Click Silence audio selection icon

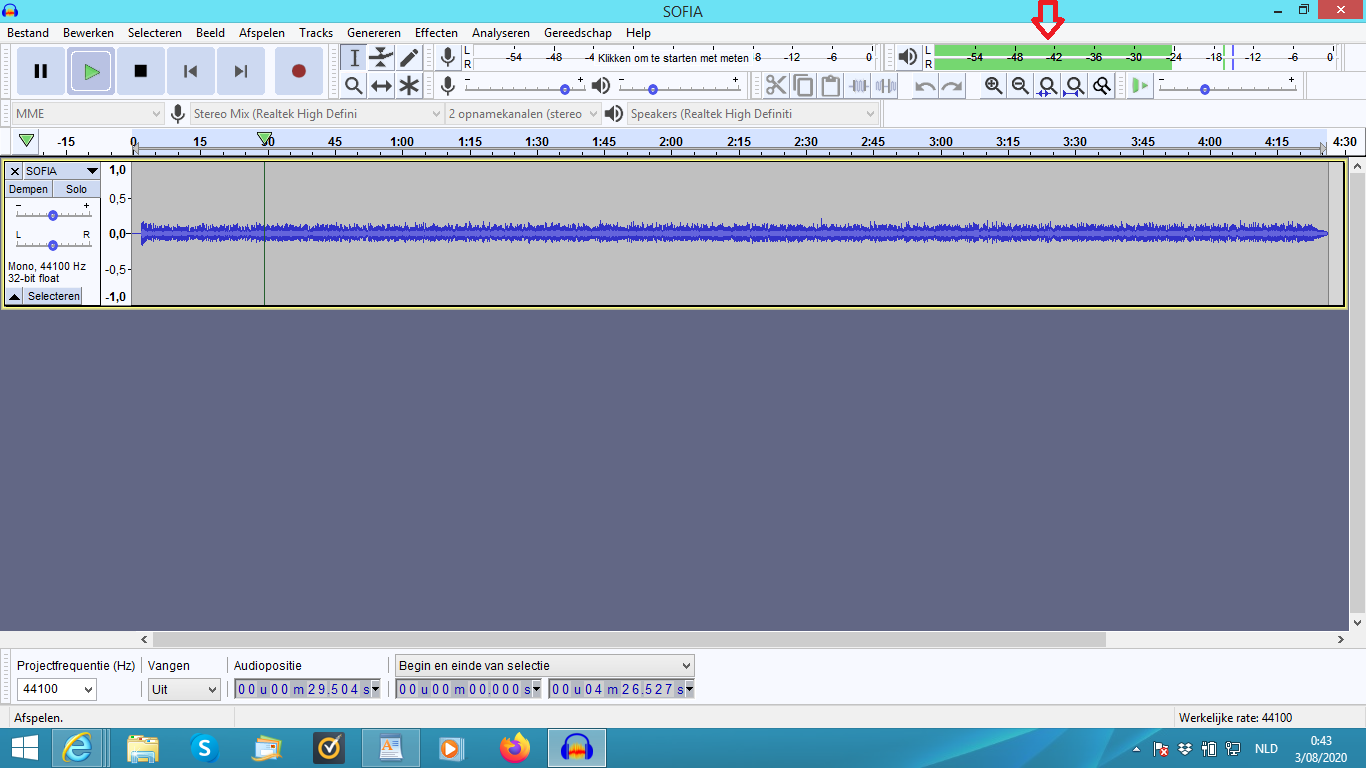pyautogui.click(x=885, y=86)
